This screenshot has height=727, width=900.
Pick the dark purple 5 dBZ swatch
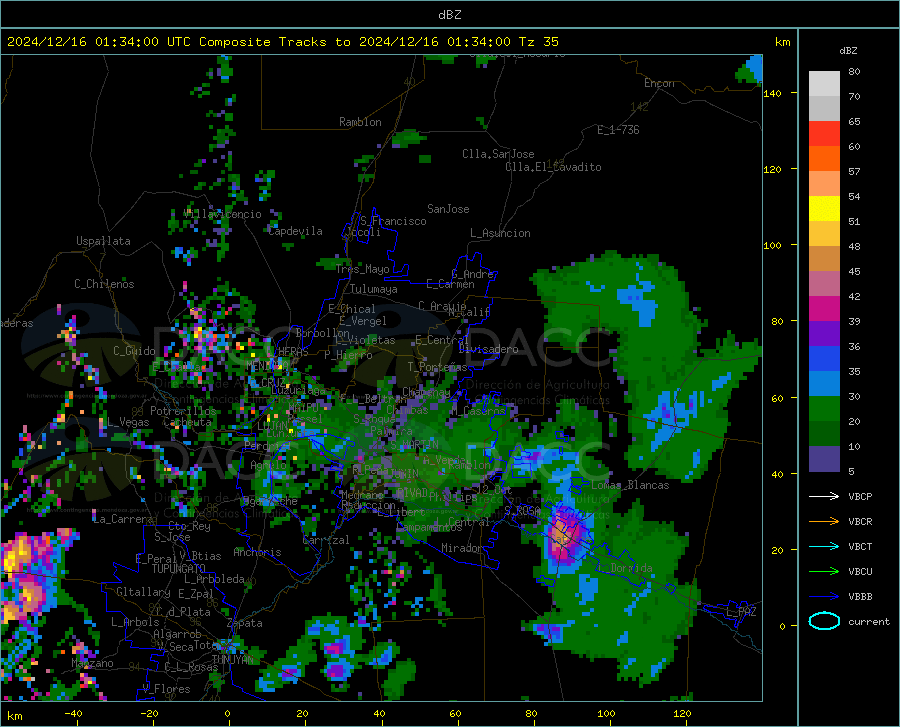[x=824, y=459]
